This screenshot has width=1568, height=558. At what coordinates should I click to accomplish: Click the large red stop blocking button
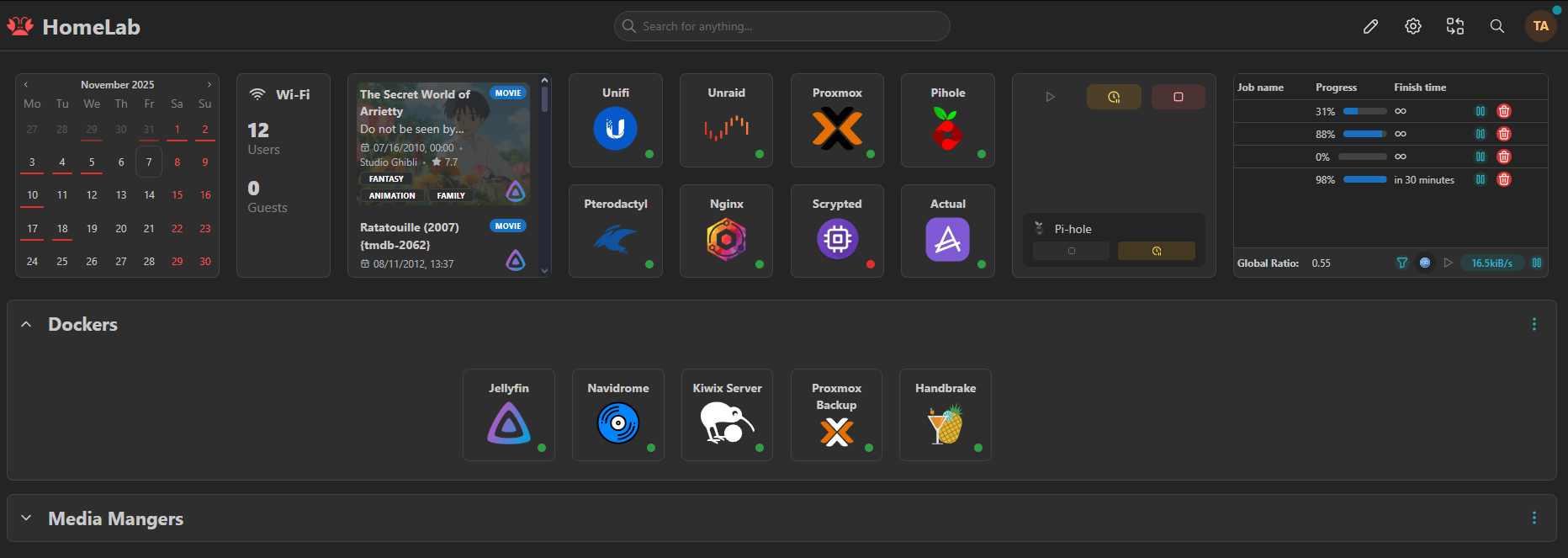tap(1179, 97)
